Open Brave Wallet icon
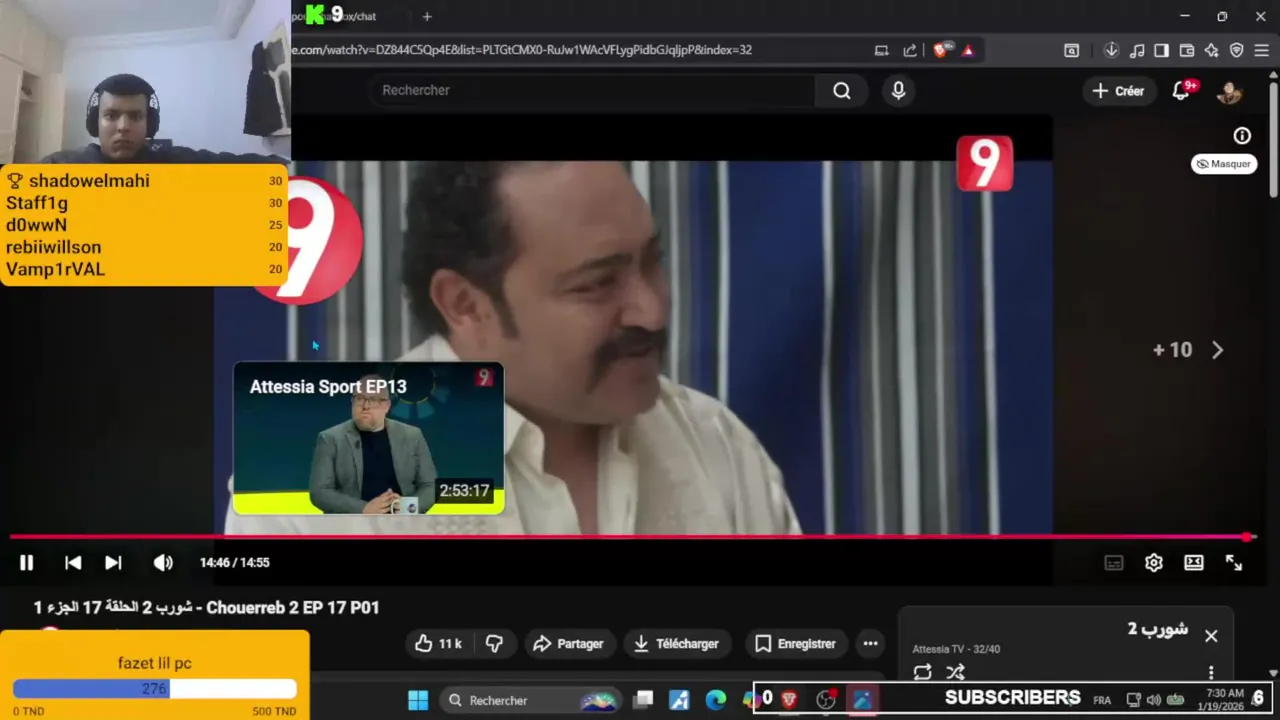This screenshot has width=1280, height=720. point(1187,50)
